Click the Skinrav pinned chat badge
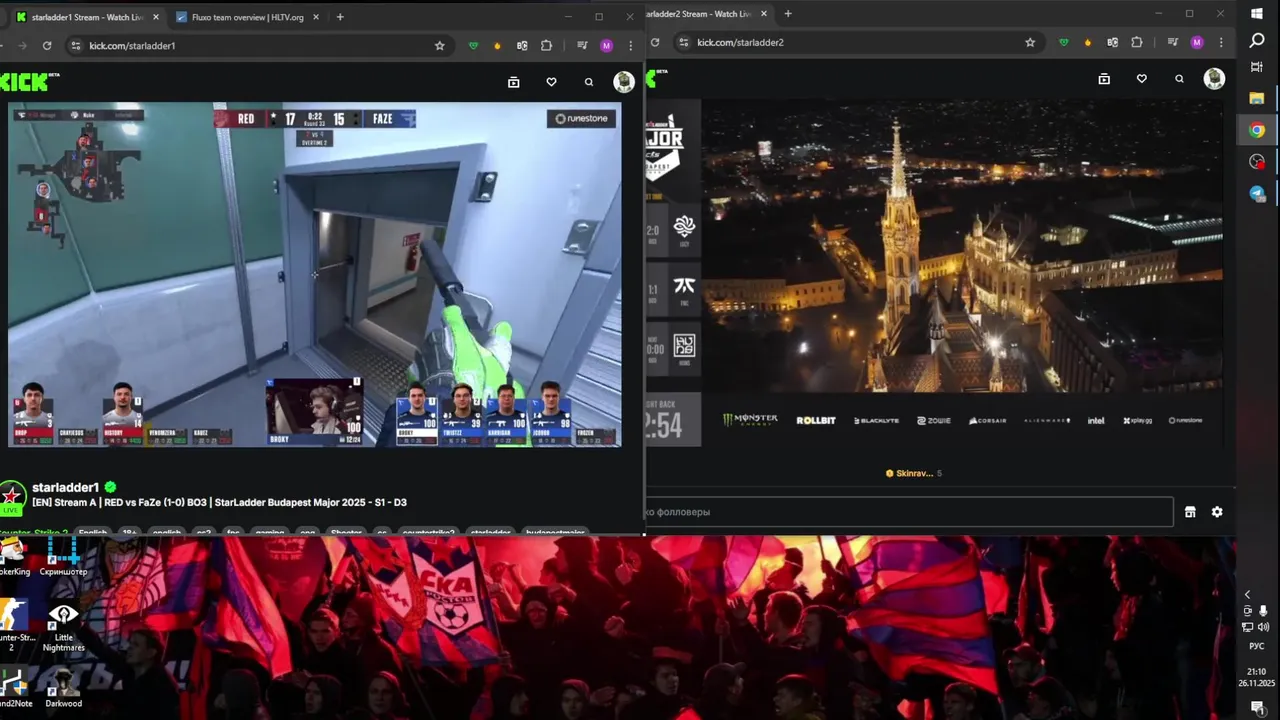1280x720 pixels. click(914, 473)
